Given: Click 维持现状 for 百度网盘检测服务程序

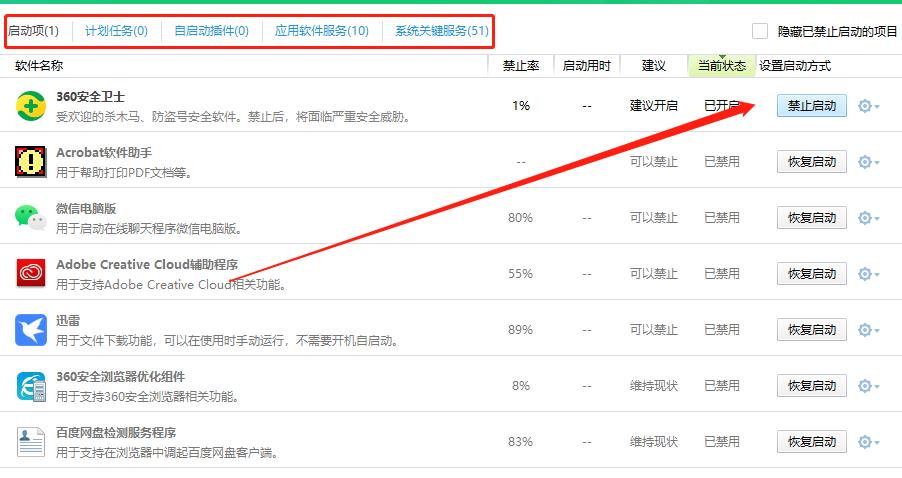Looking at the screenshot, I should pyautogui.click(x=654, y=442).
